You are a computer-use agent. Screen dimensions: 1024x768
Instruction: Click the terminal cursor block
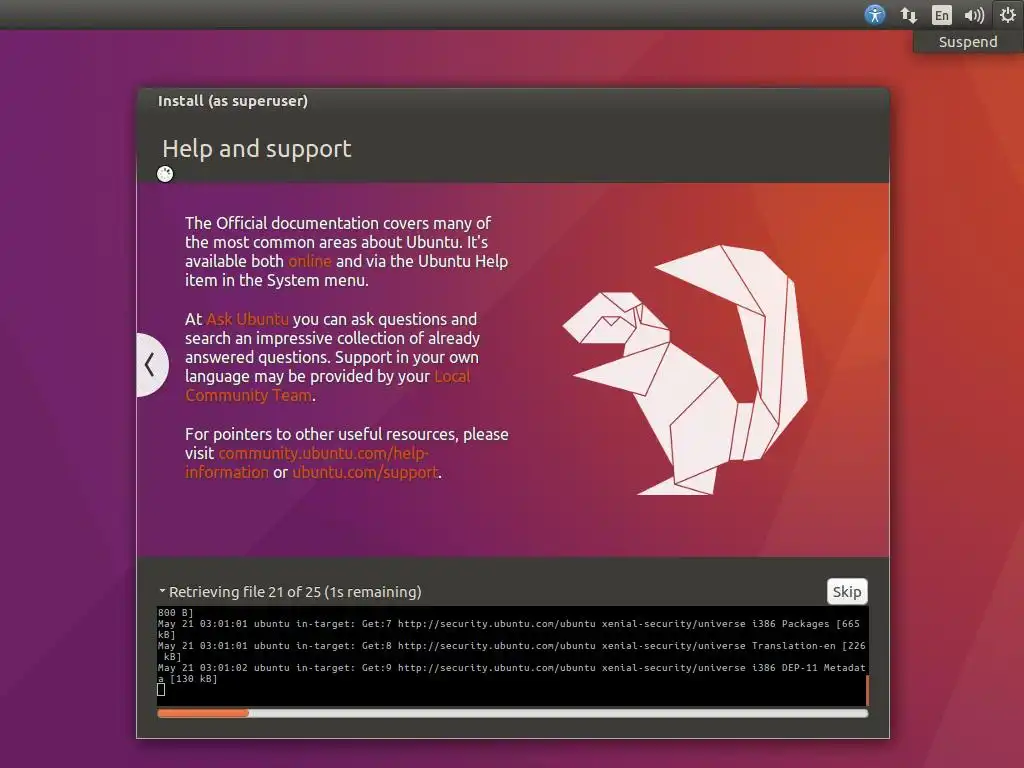[x=161, y=690]
